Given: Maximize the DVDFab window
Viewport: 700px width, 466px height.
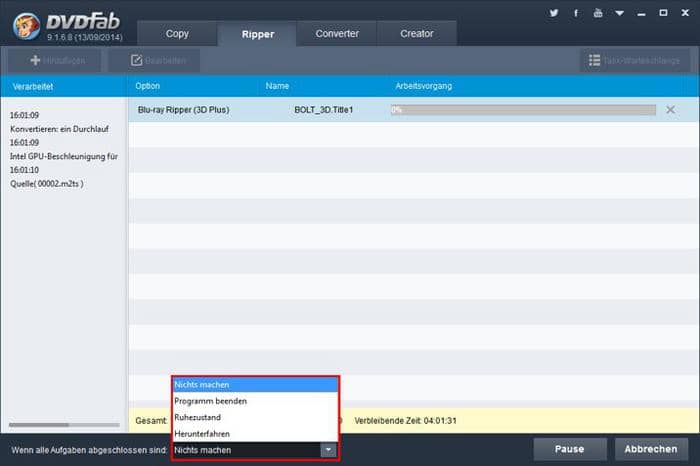Looking at the screenshot, I should pyautogui.click(x=663, y=13).
